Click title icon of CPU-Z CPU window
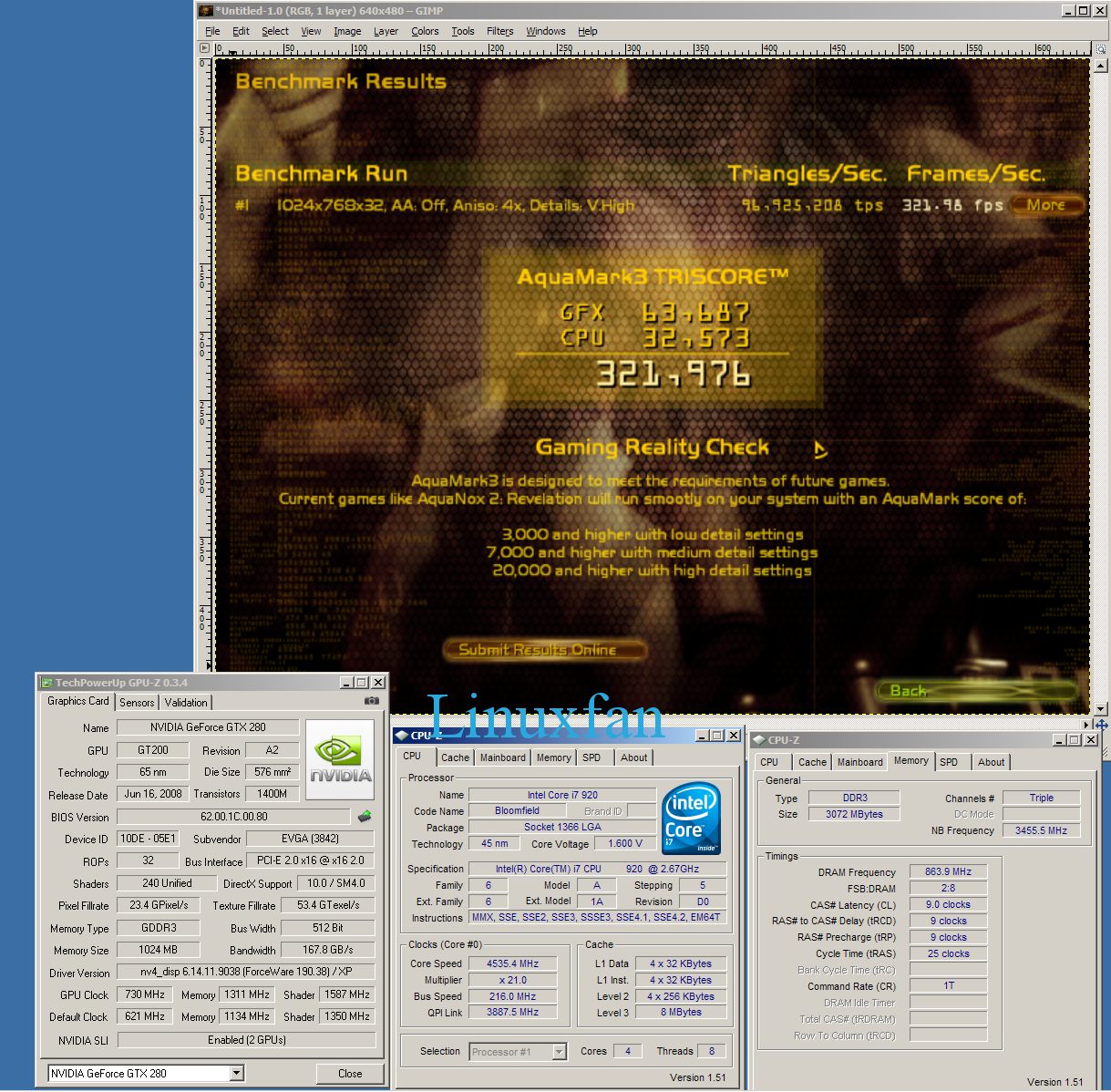The width and height of the screenshot is (1111, 1092). click(x=401, y=736)
